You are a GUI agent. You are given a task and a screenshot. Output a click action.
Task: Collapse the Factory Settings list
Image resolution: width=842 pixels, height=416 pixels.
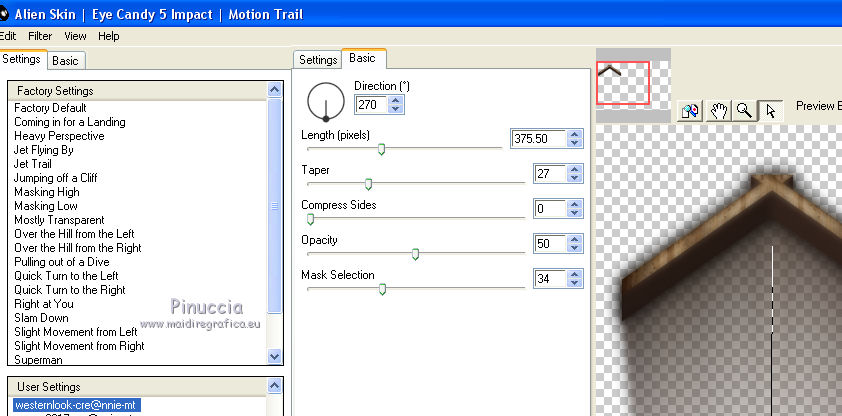pos(274,90)
